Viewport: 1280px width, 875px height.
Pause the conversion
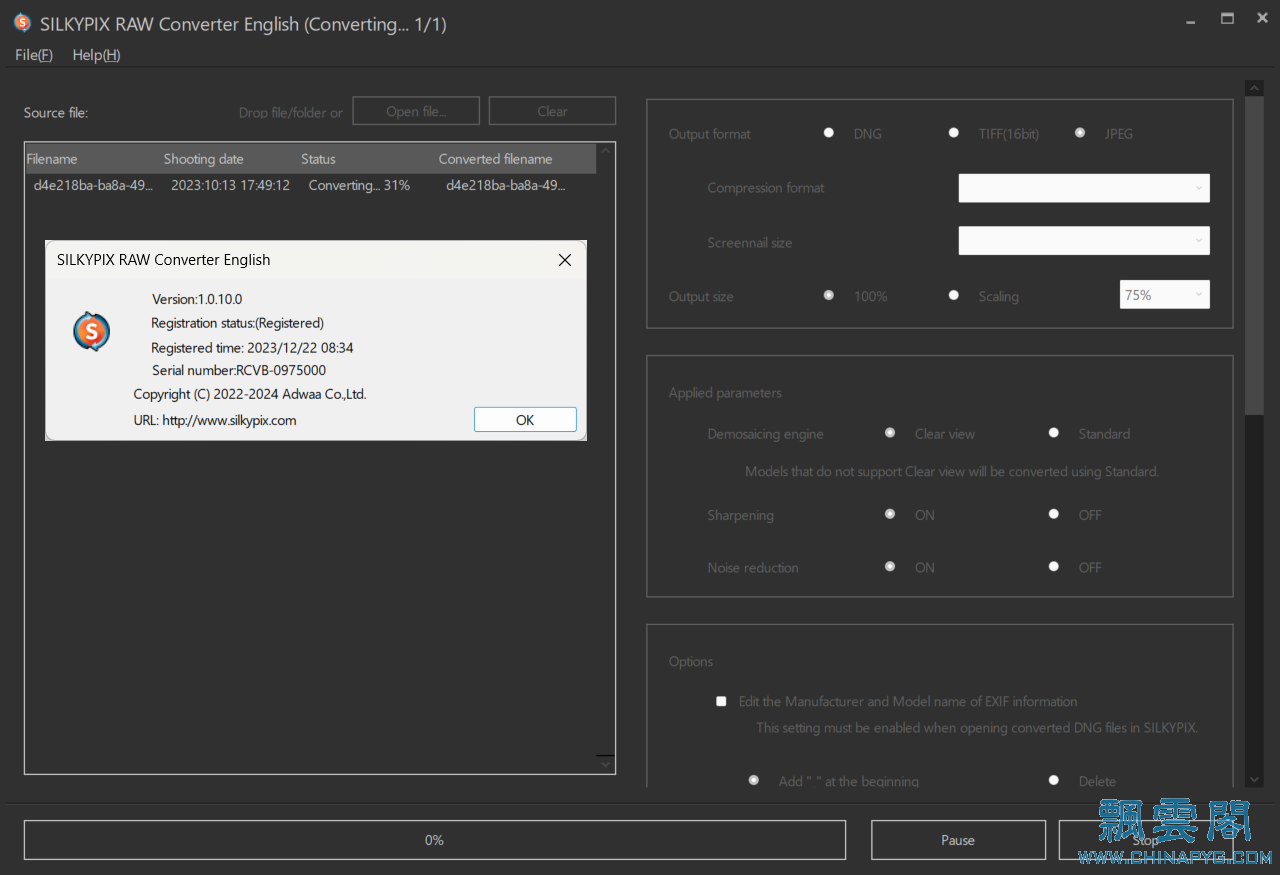(x=958, y=840)
